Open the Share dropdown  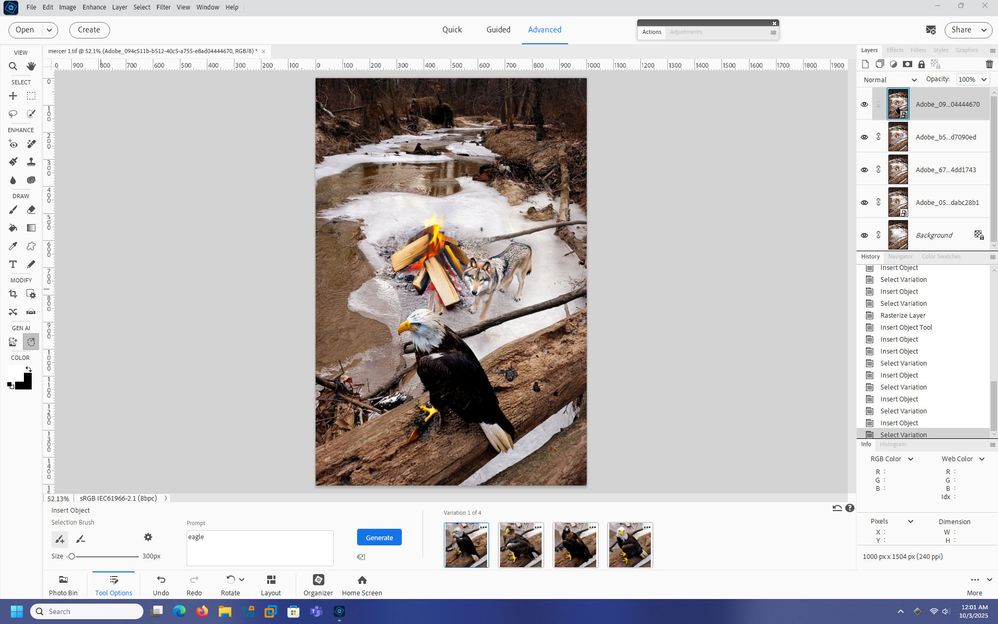967,30
